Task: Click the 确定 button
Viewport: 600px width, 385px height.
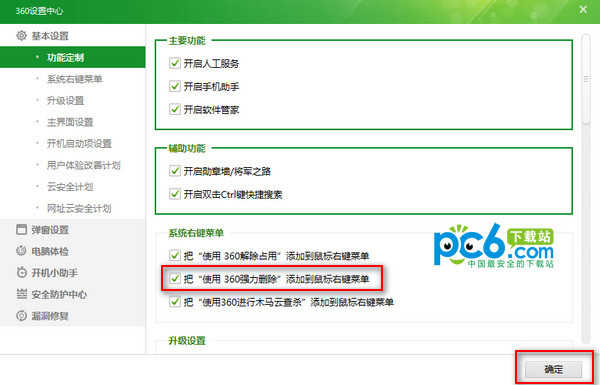Action: tap(553, 369)
